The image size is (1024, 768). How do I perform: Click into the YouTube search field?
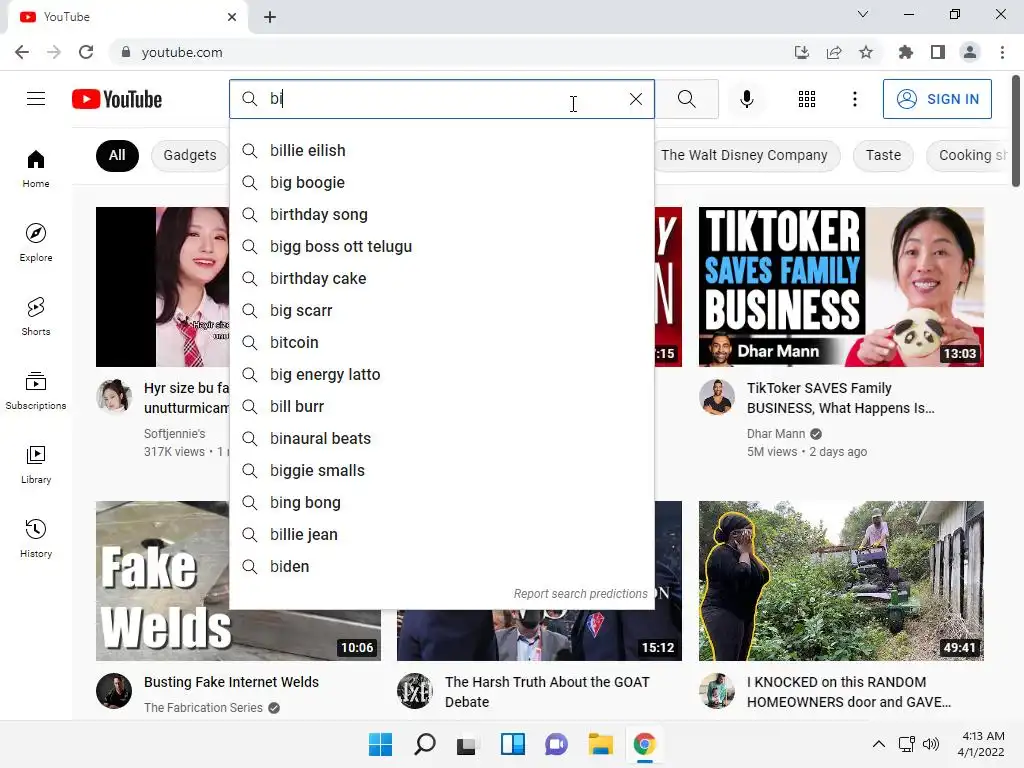[441, 99]
